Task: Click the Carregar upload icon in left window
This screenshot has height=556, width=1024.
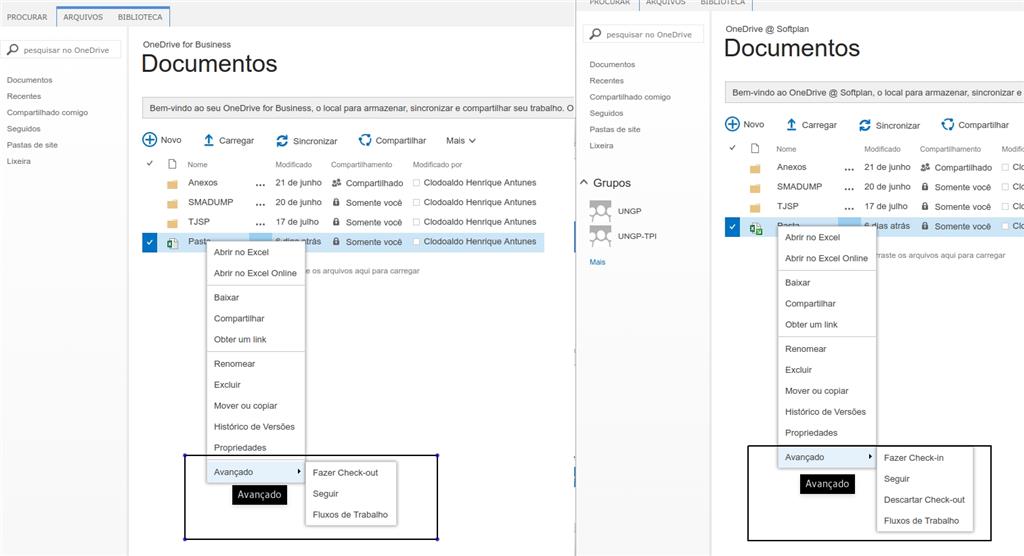Action: tap(208, 140)
